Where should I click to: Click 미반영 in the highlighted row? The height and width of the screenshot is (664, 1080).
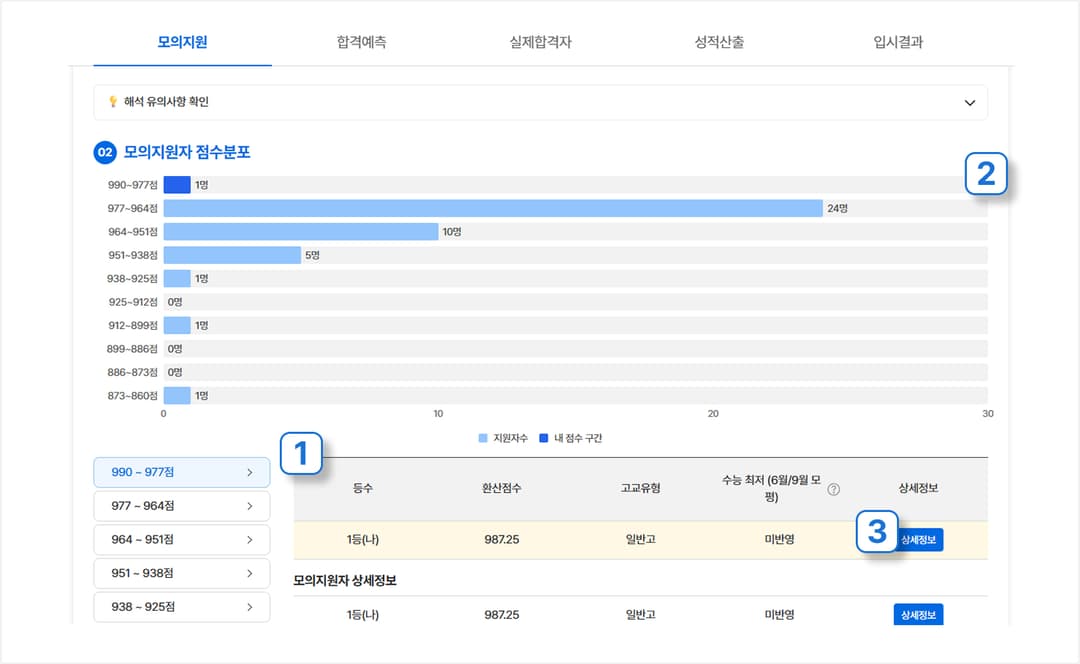pyautogui.click(x=779, y=539)
